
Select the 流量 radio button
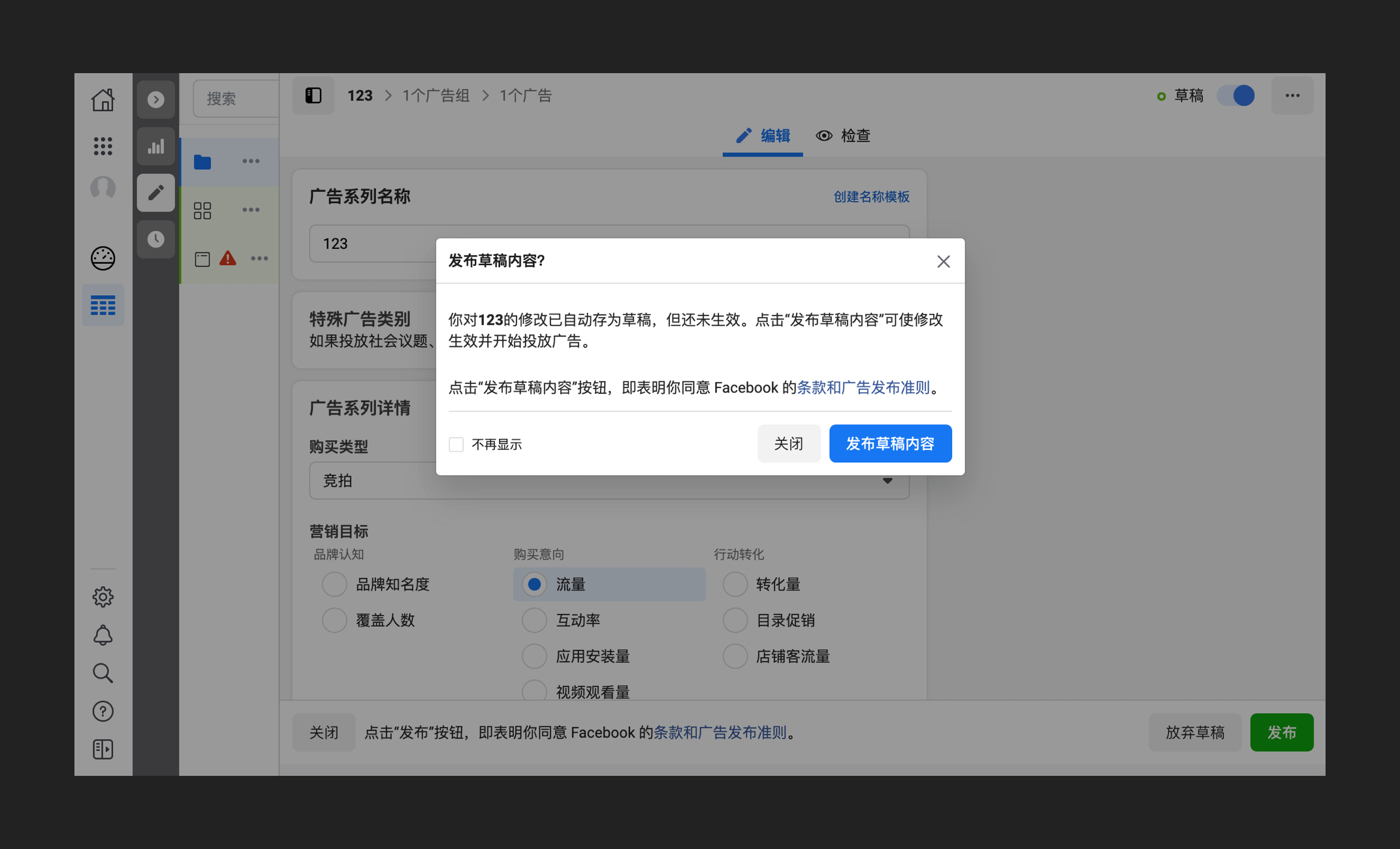[534, 584]
